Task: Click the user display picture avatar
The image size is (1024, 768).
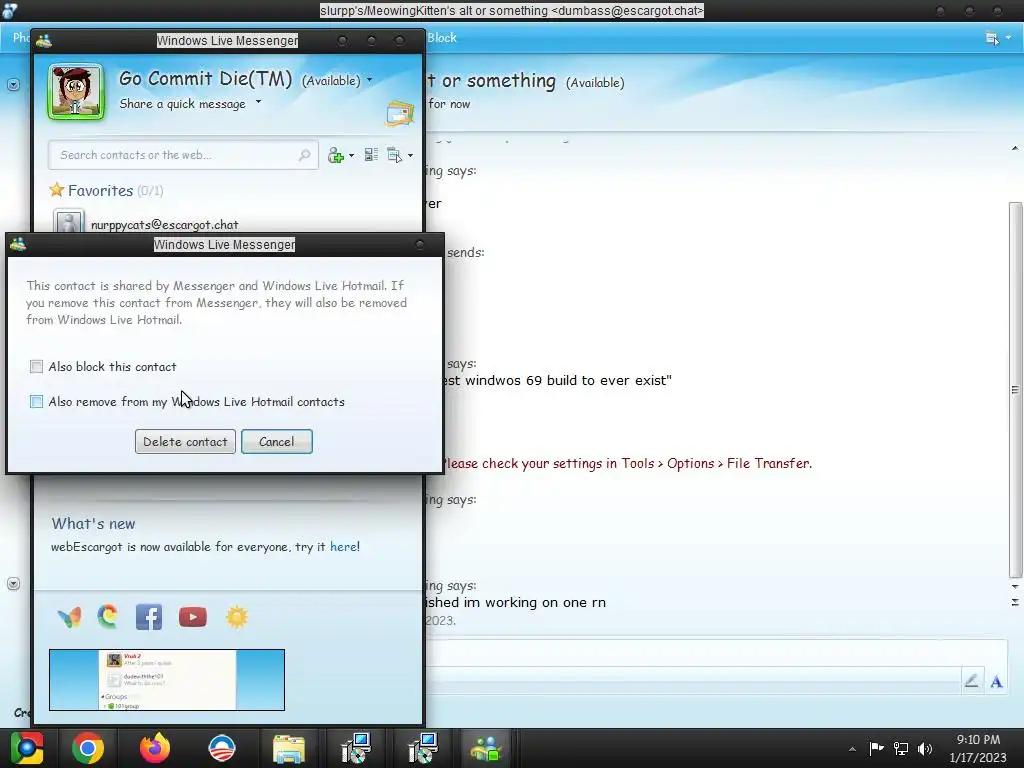Action: click(76, 92)
